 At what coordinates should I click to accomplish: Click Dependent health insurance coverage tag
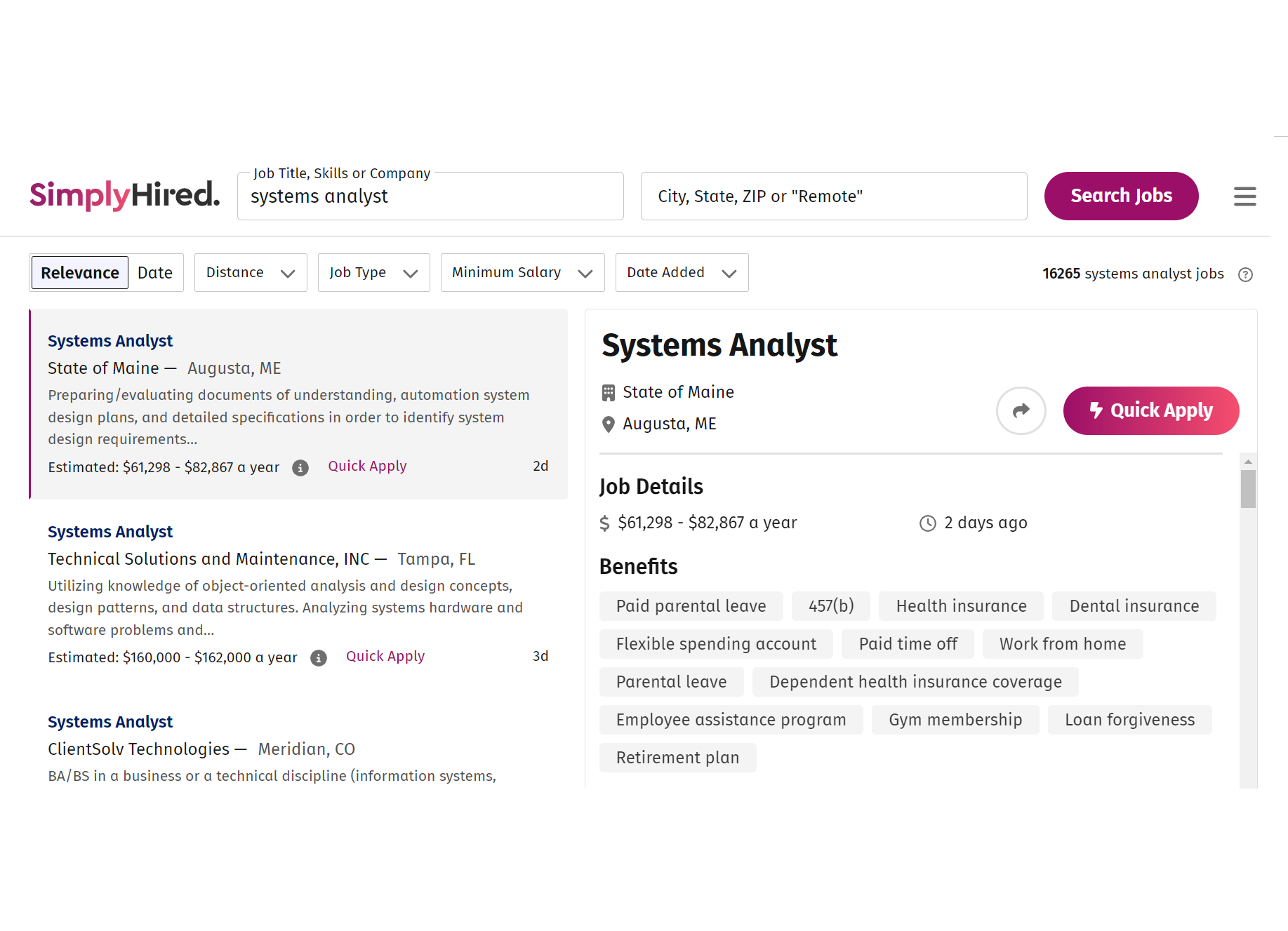point(915,682)
